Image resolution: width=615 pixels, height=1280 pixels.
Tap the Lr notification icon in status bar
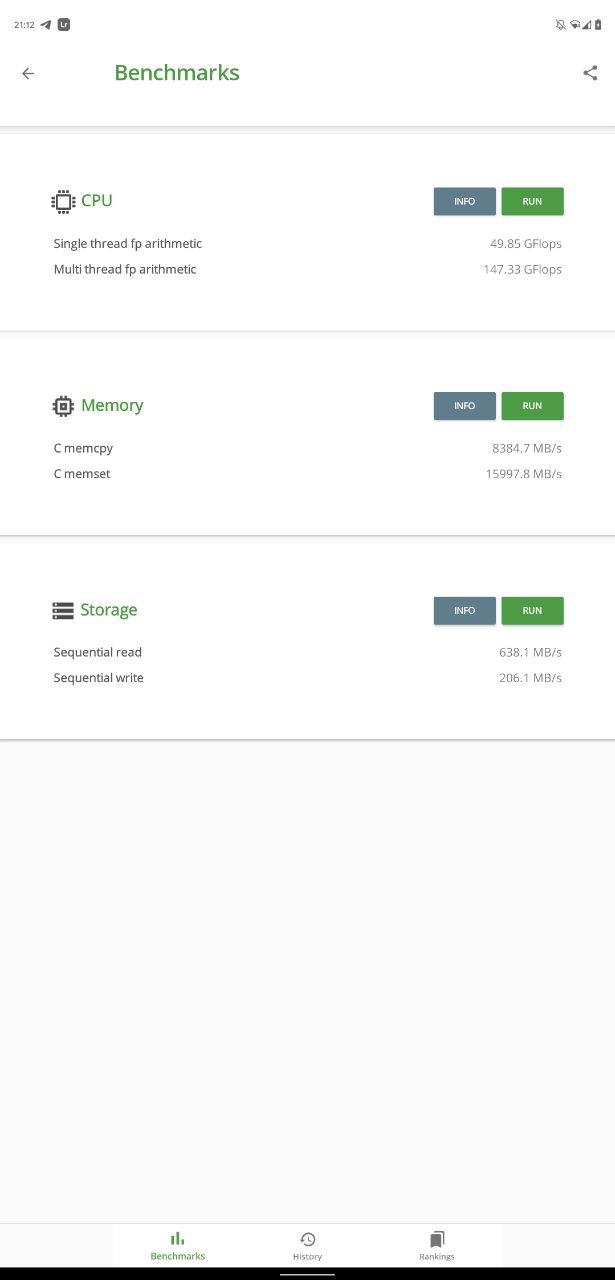pos(64,25)
